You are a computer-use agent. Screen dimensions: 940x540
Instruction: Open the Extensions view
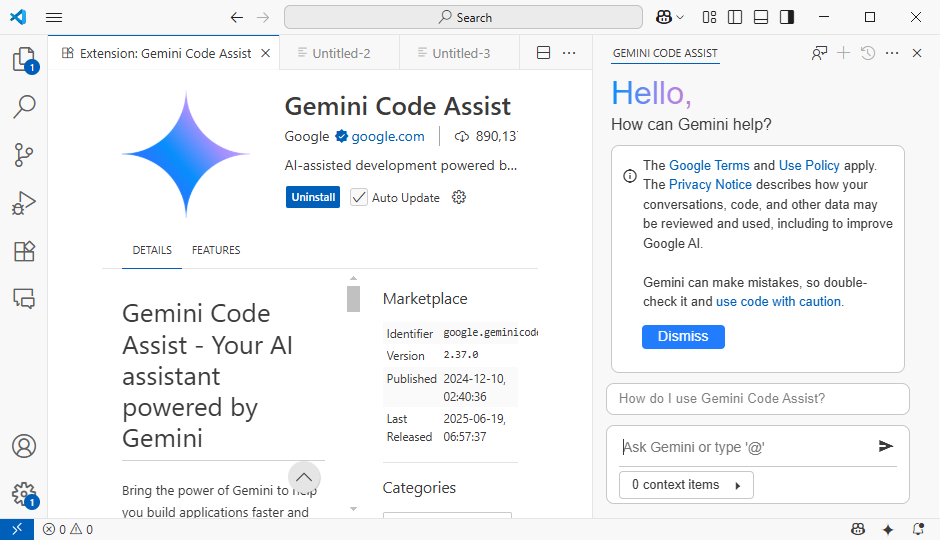(24, 251)
